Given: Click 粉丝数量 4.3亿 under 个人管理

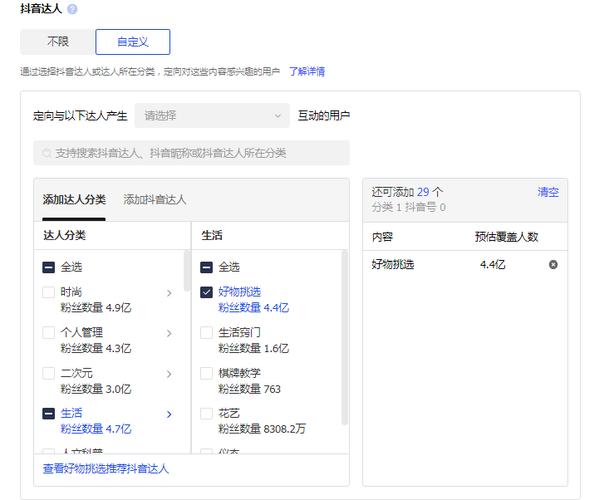Looking at the screenshot, I should pyautogui.click(x=96, y=348).
